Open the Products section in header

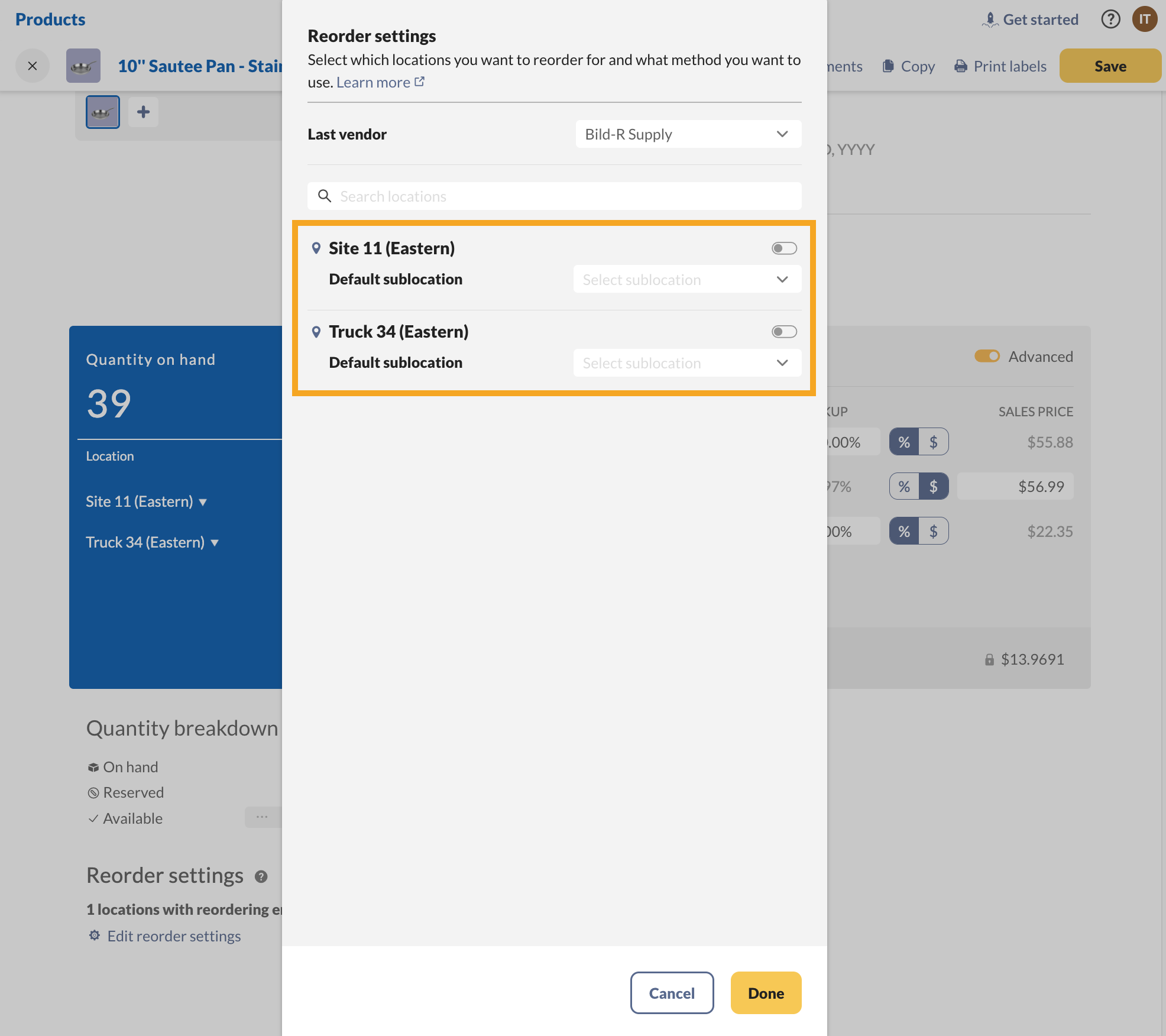(x=50, y=20)
